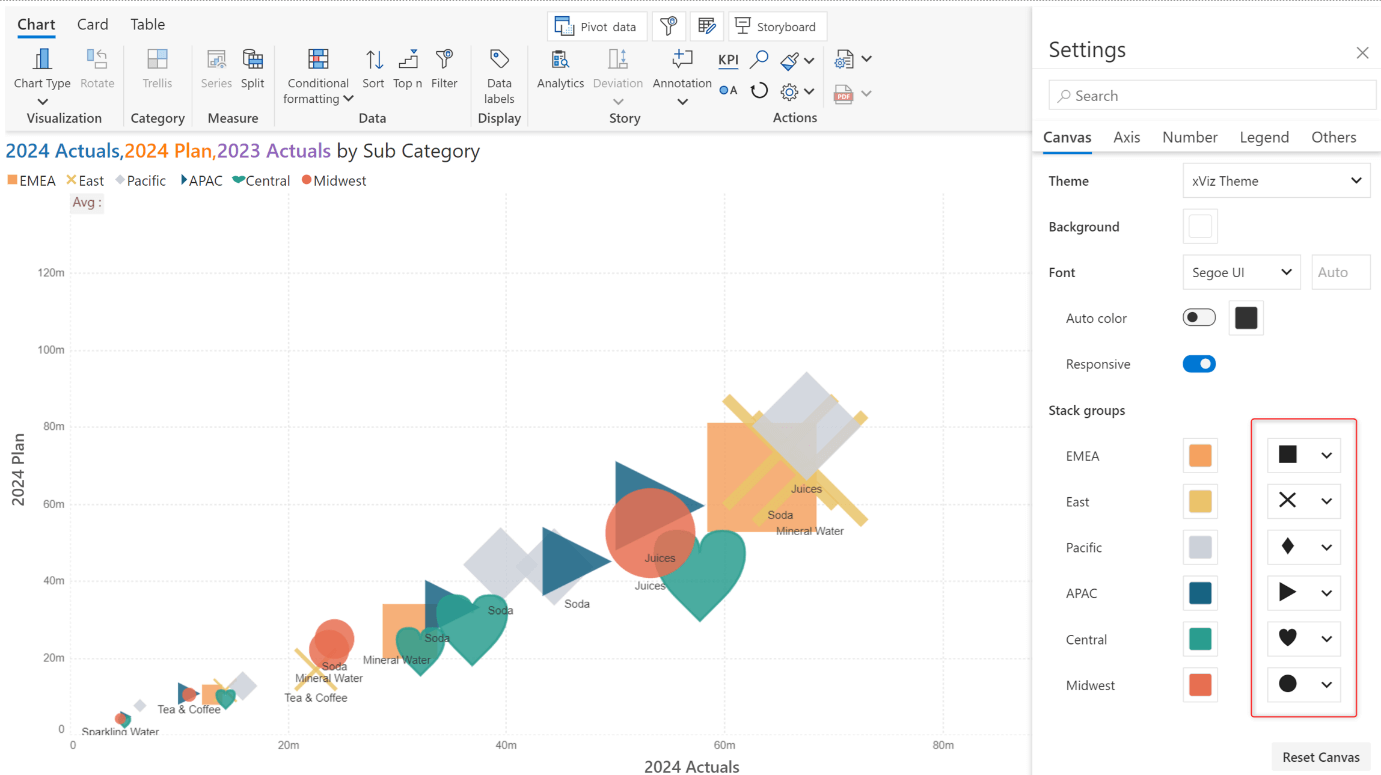Open the Annotation tool

[x=682, y=75]
